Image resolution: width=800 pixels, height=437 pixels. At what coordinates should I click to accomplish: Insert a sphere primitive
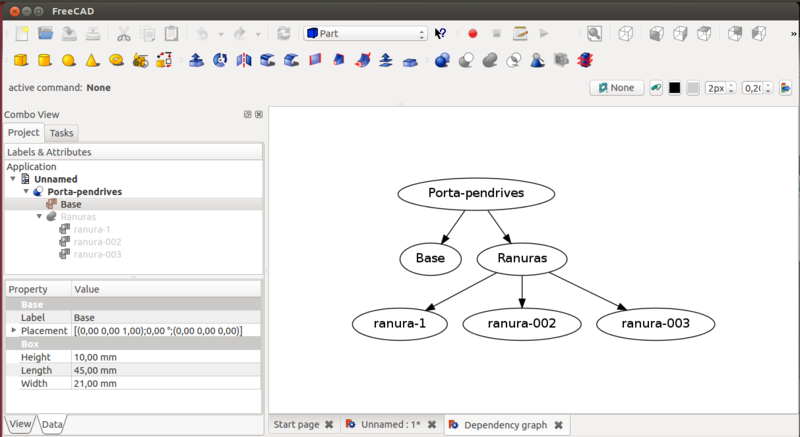point(68,61)
